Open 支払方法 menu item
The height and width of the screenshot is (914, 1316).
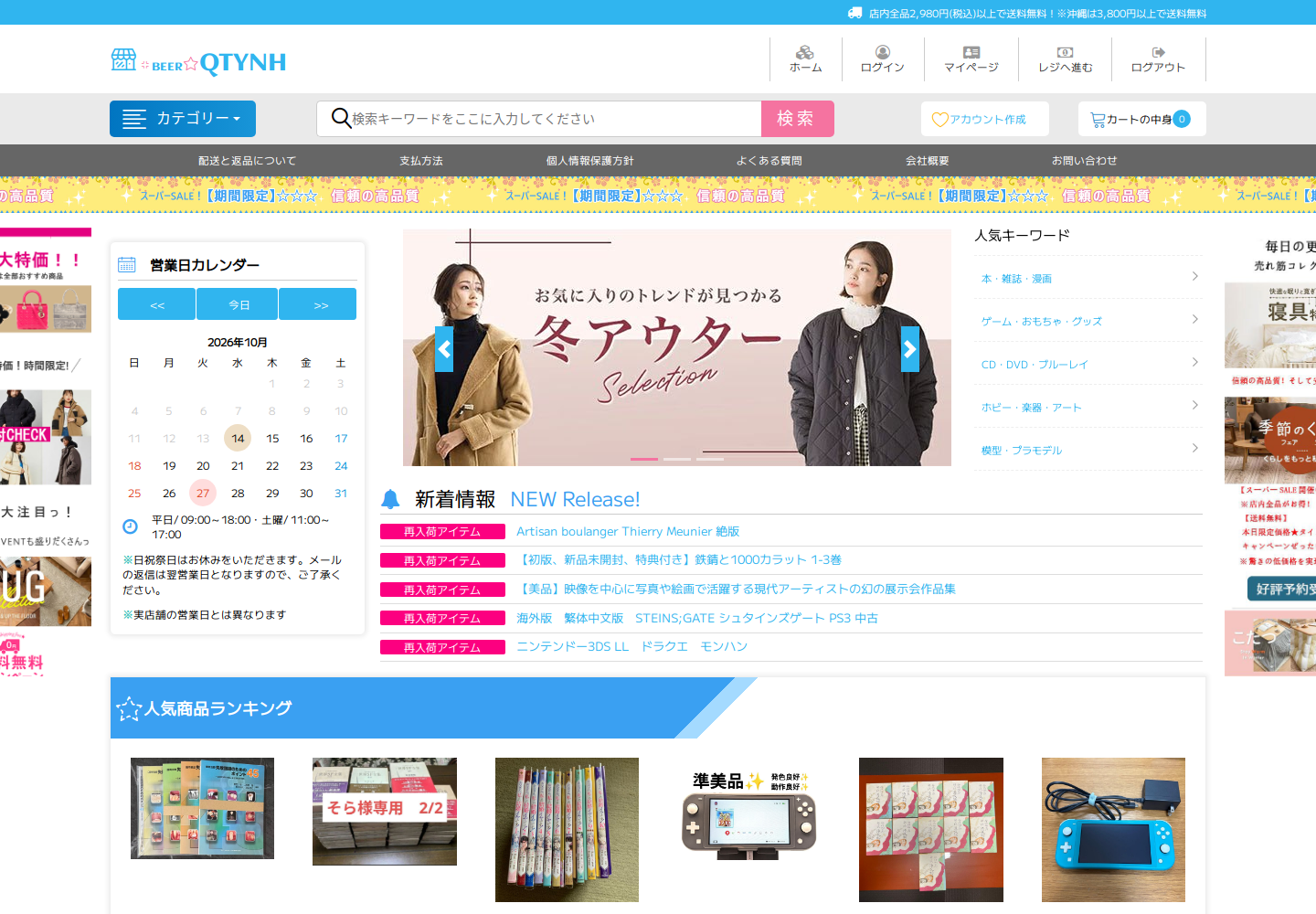pyautogui.click(x=421, y=161)
